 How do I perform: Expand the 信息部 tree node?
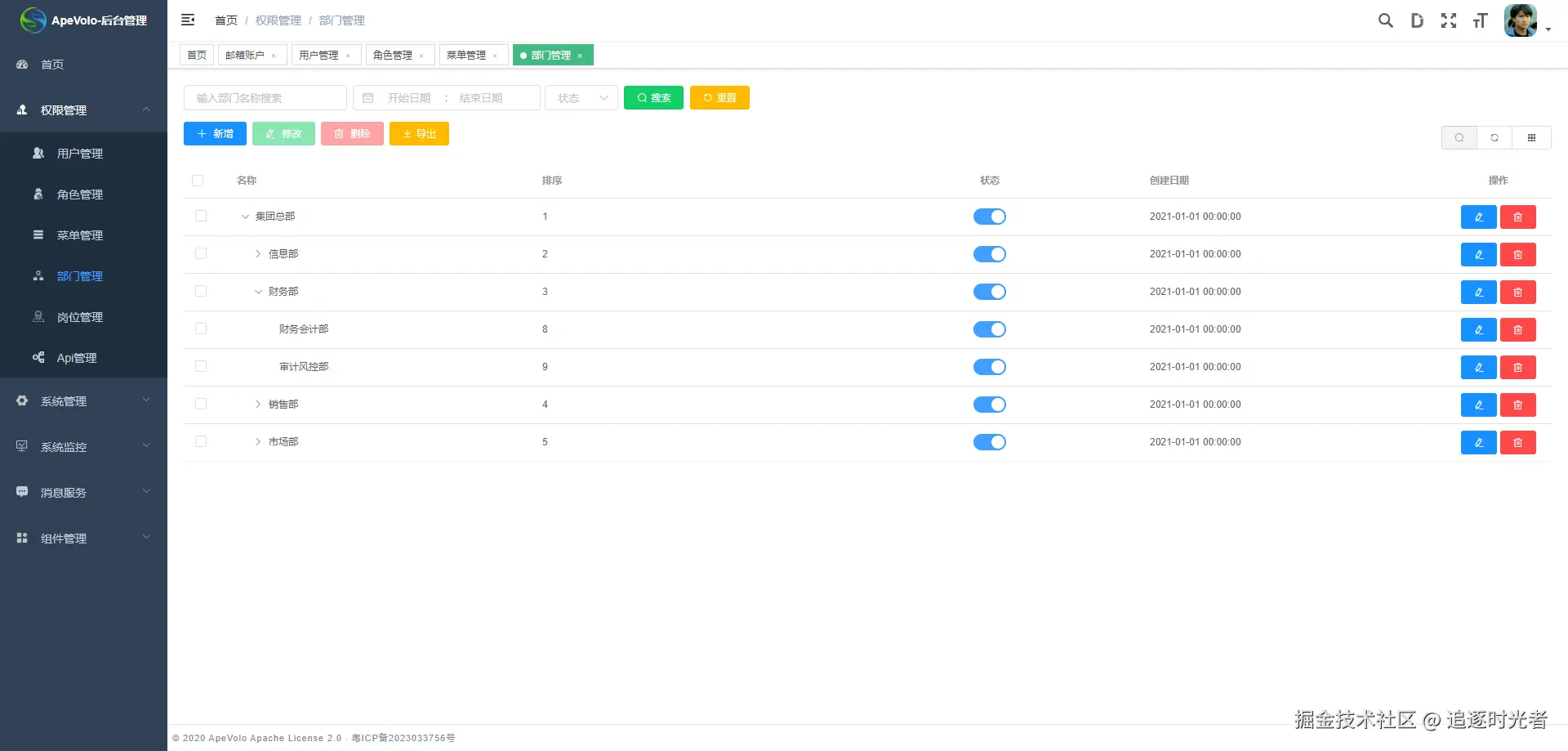[258, 254]
